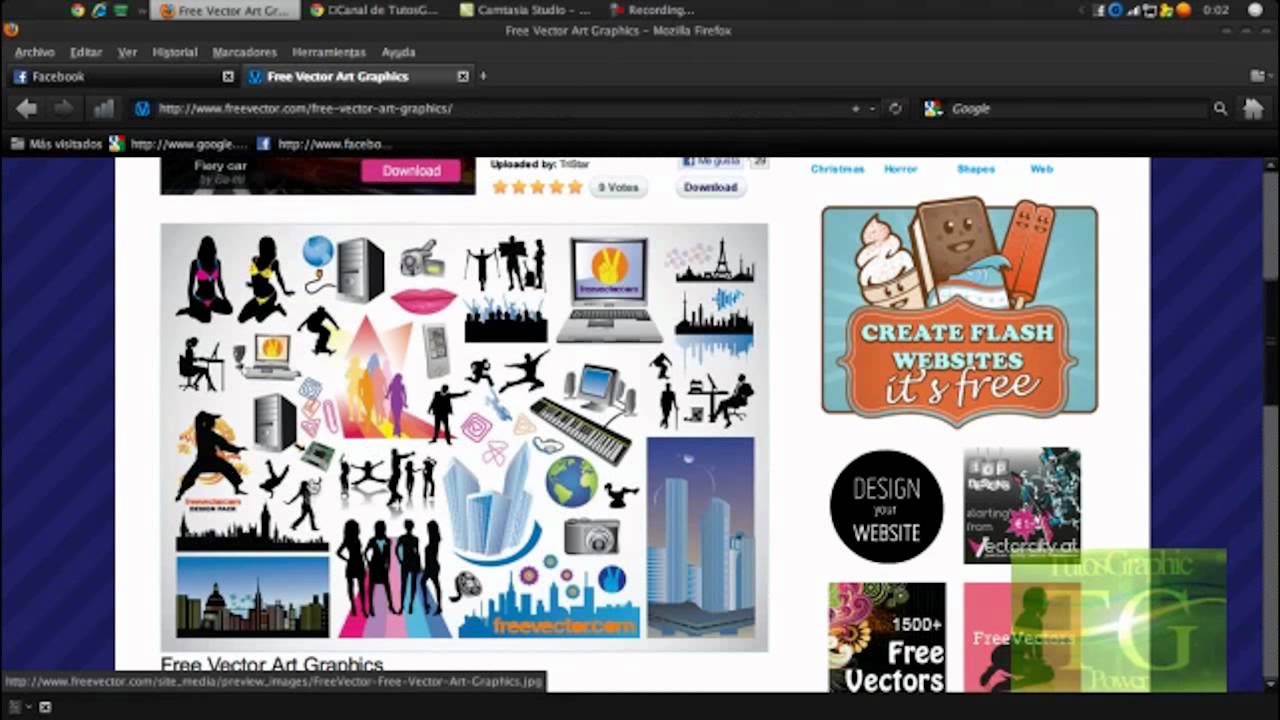The height and width of the screenshot is (720, 1280).
Task: Click the Facebook tray icon in system tray
Action: click(x=1099, y=10)
